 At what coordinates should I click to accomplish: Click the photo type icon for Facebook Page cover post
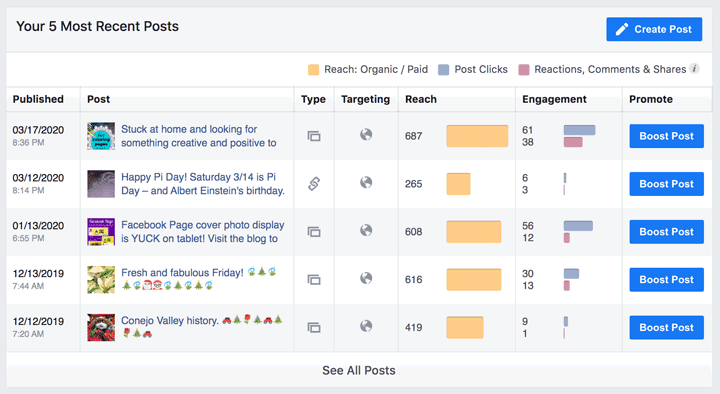314,232
